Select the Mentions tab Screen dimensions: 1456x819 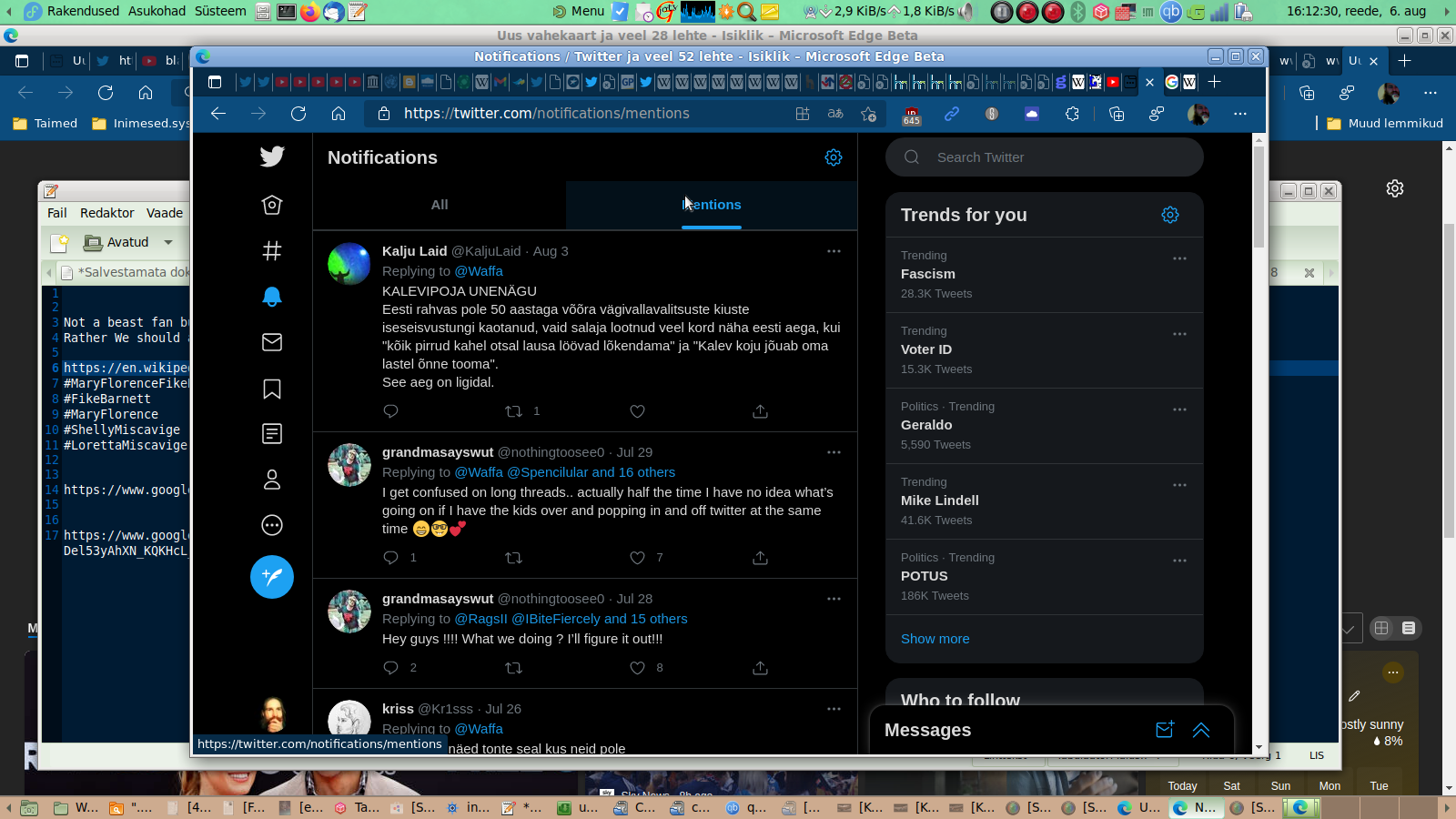[x=712, y=205]
